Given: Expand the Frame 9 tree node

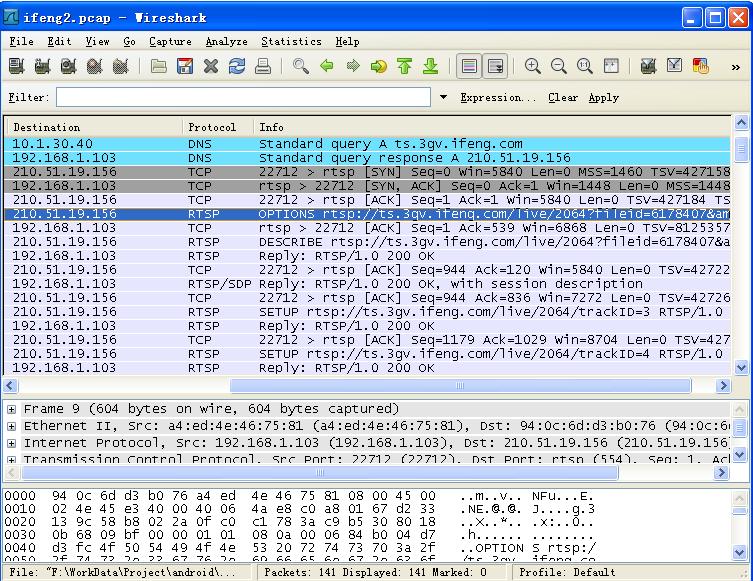Looking at the screenshot, I should (x=12, y=409).
